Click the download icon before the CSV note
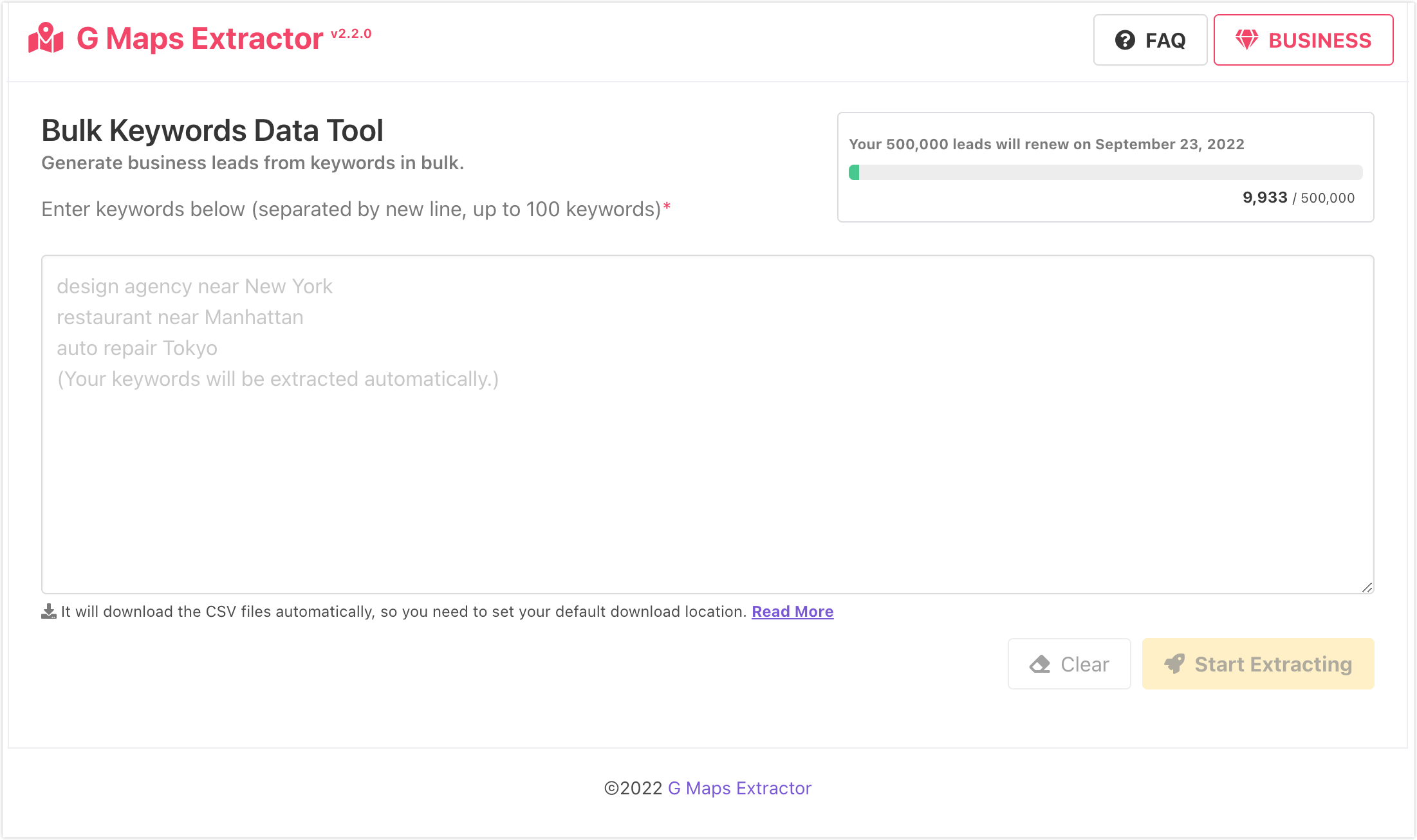 pyautogui.click(x=48, y=611)
